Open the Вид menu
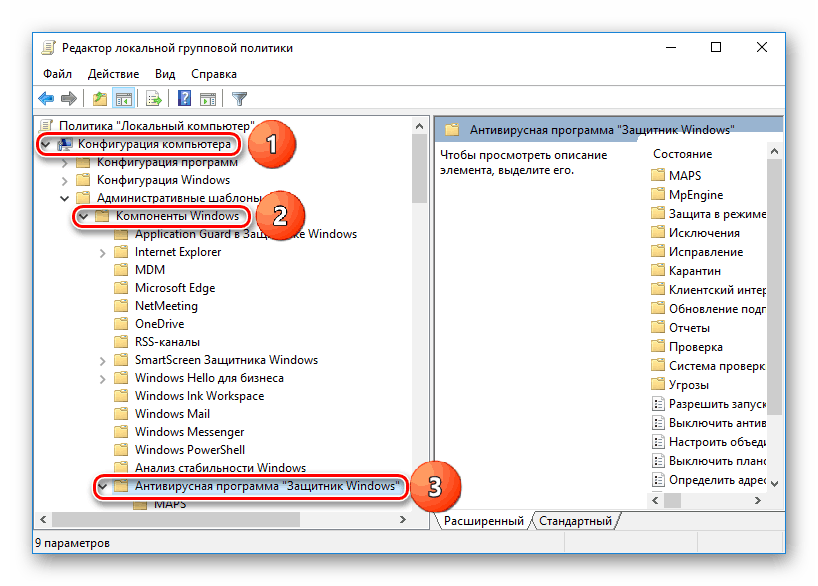 click(165, 74)
